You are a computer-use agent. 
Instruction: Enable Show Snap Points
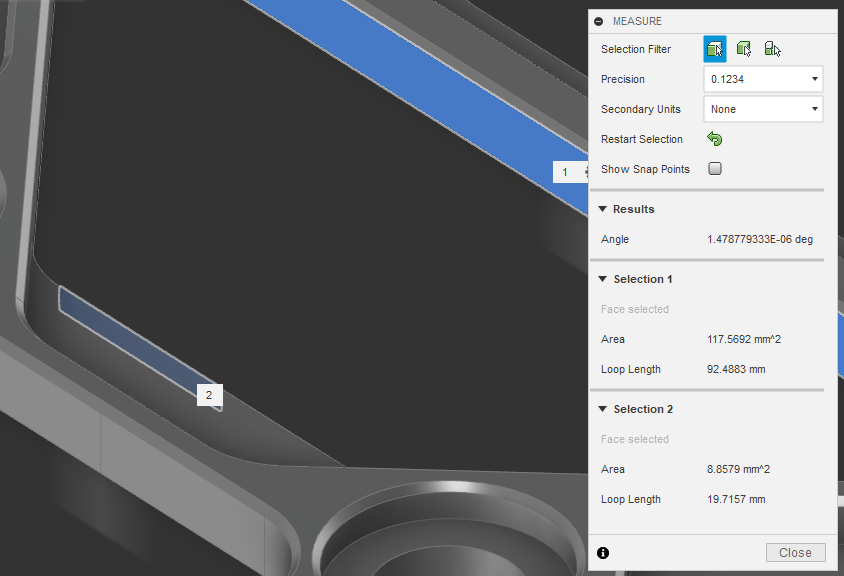[x=714, y=168]
